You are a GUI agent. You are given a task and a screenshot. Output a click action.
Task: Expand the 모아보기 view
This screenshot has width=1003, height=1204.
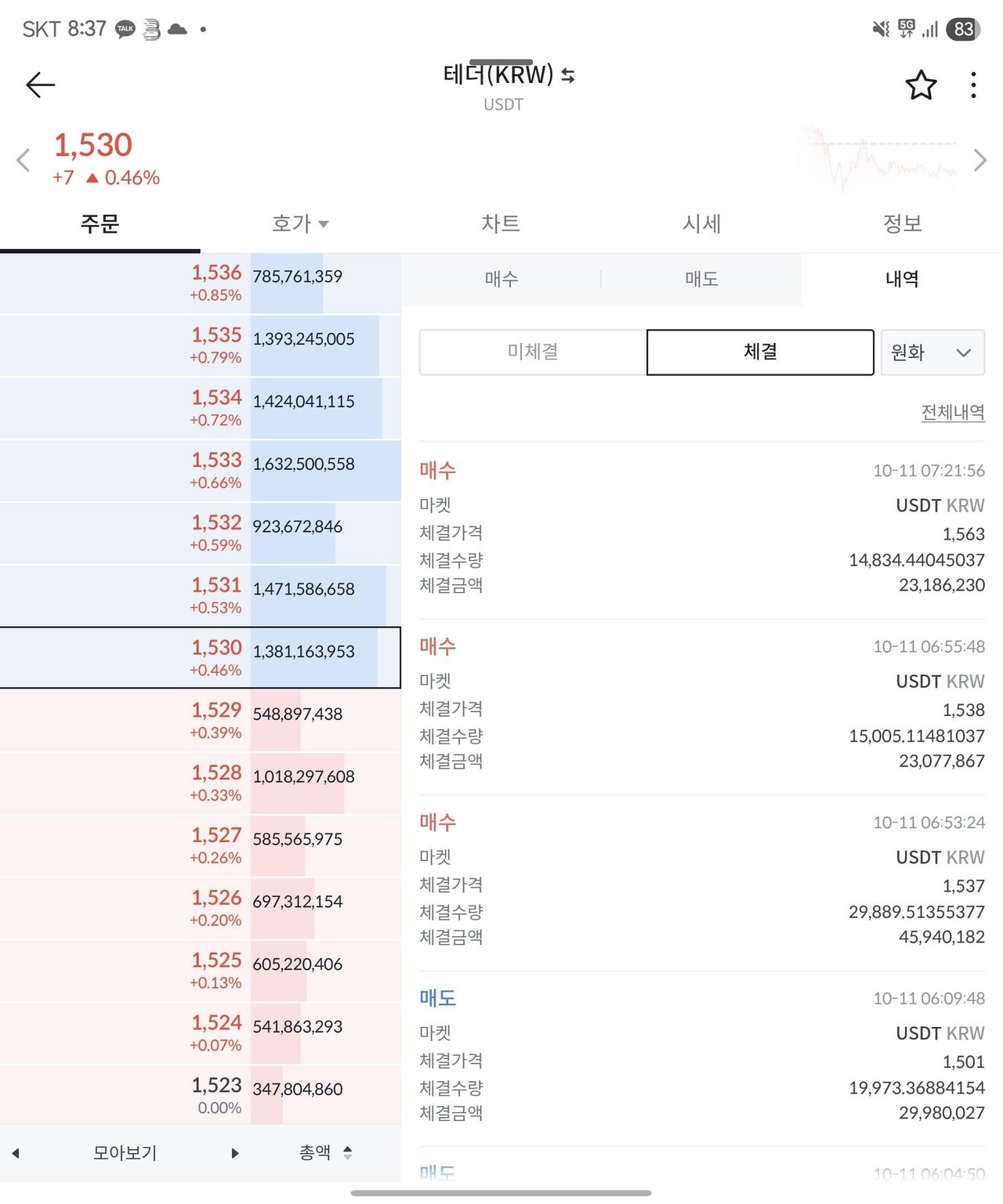coord(124,1152)
